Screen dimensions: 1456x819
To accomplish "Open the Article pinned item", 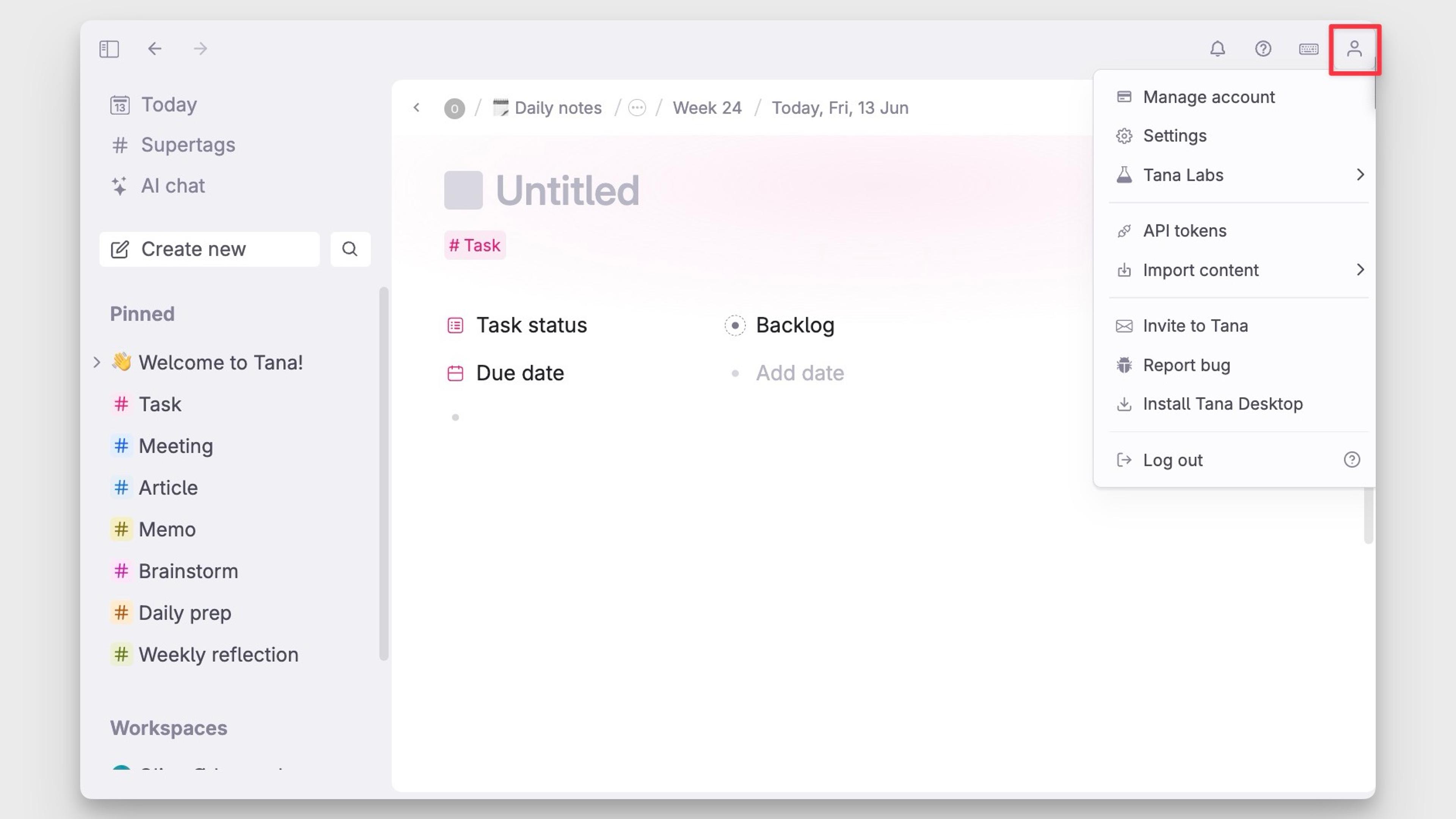I will [x=168, y=488].
